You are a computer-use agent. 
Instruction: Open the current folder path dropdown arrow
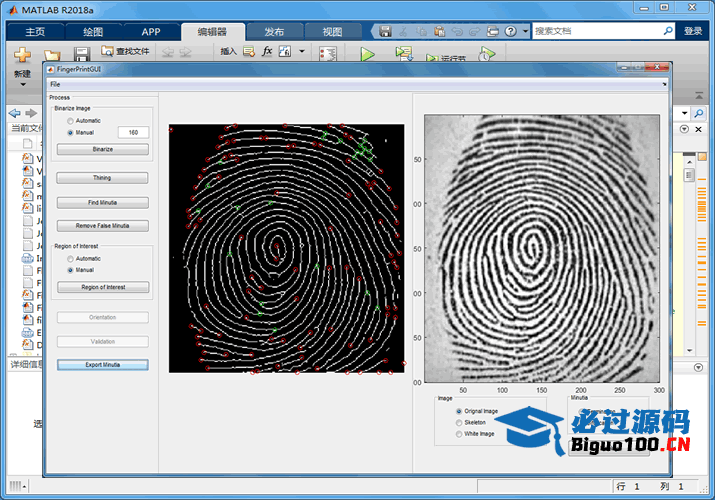pyautogui.click(x=684, y=113)
